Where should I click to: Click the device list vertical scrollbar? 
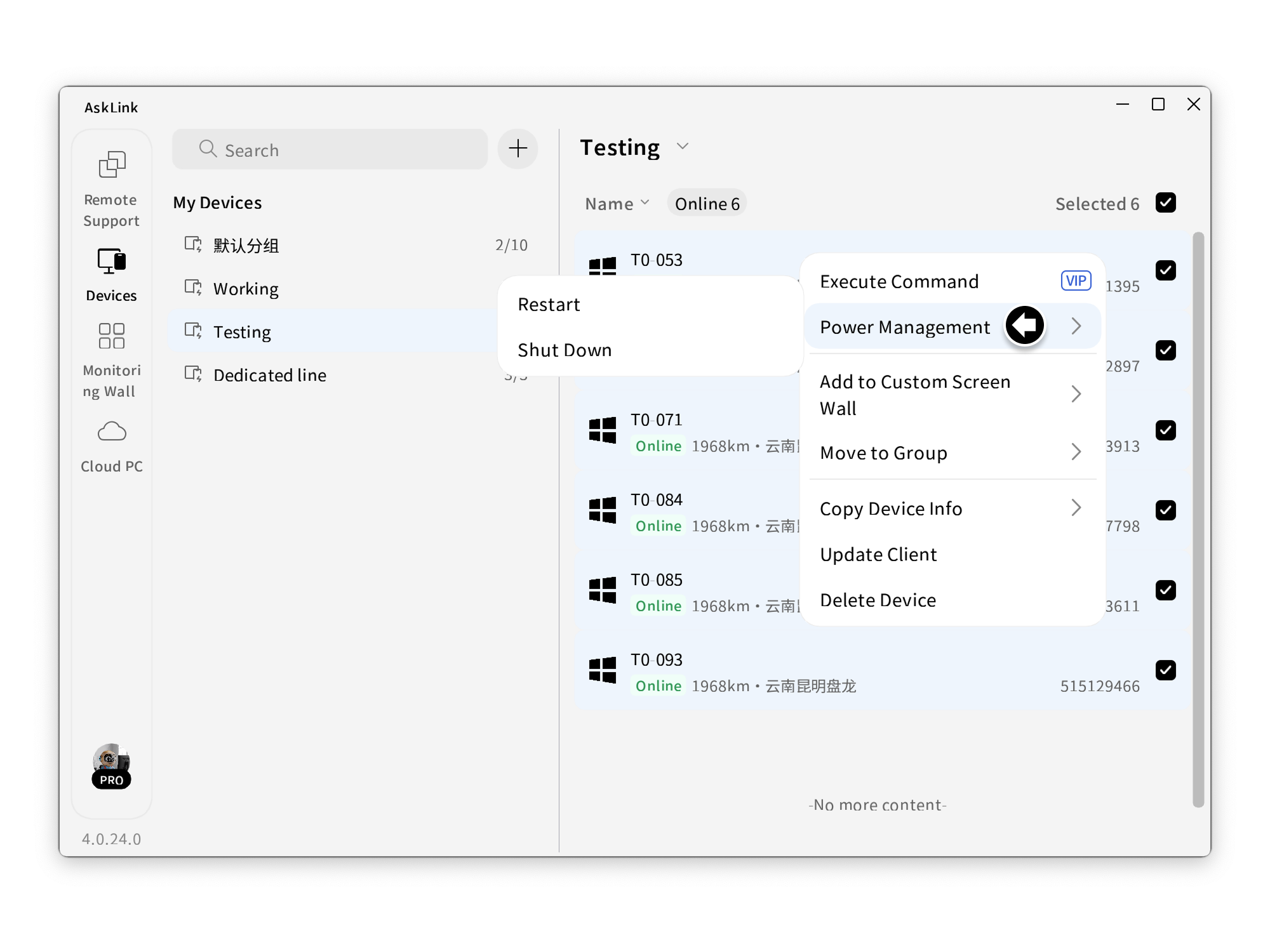pos(1198,519)
